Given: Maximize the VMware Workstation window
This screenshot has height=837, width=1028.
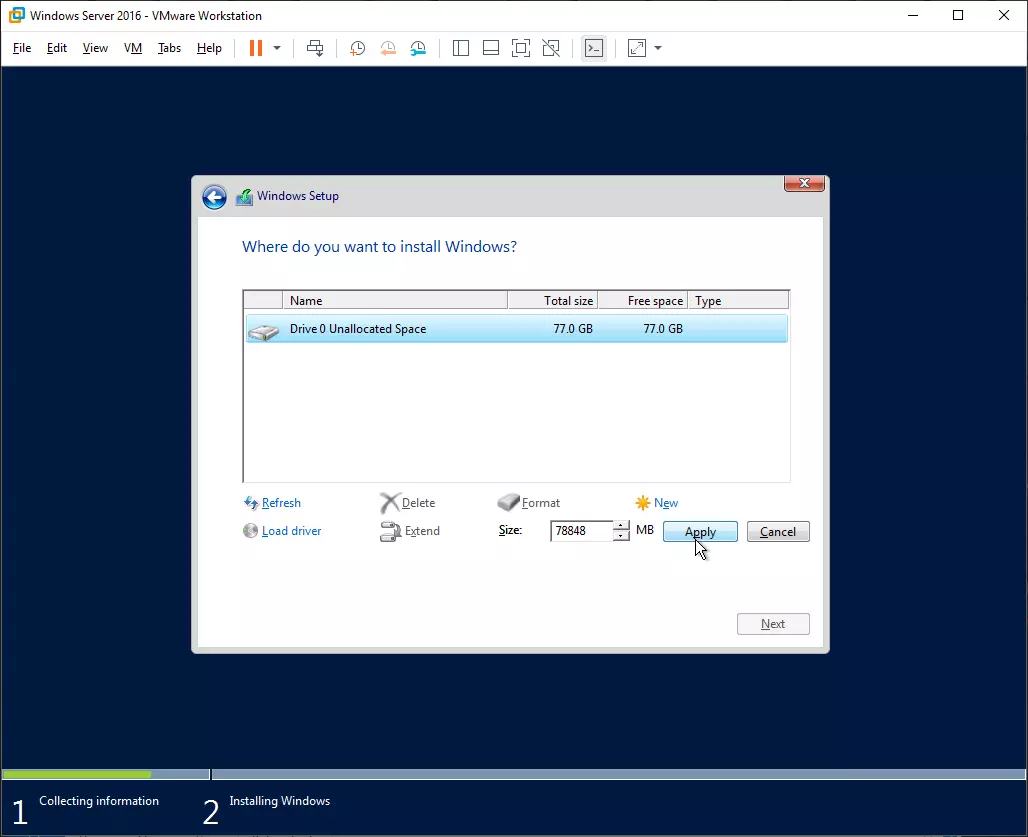Looking at the screenshot, I should pos(958,15).
